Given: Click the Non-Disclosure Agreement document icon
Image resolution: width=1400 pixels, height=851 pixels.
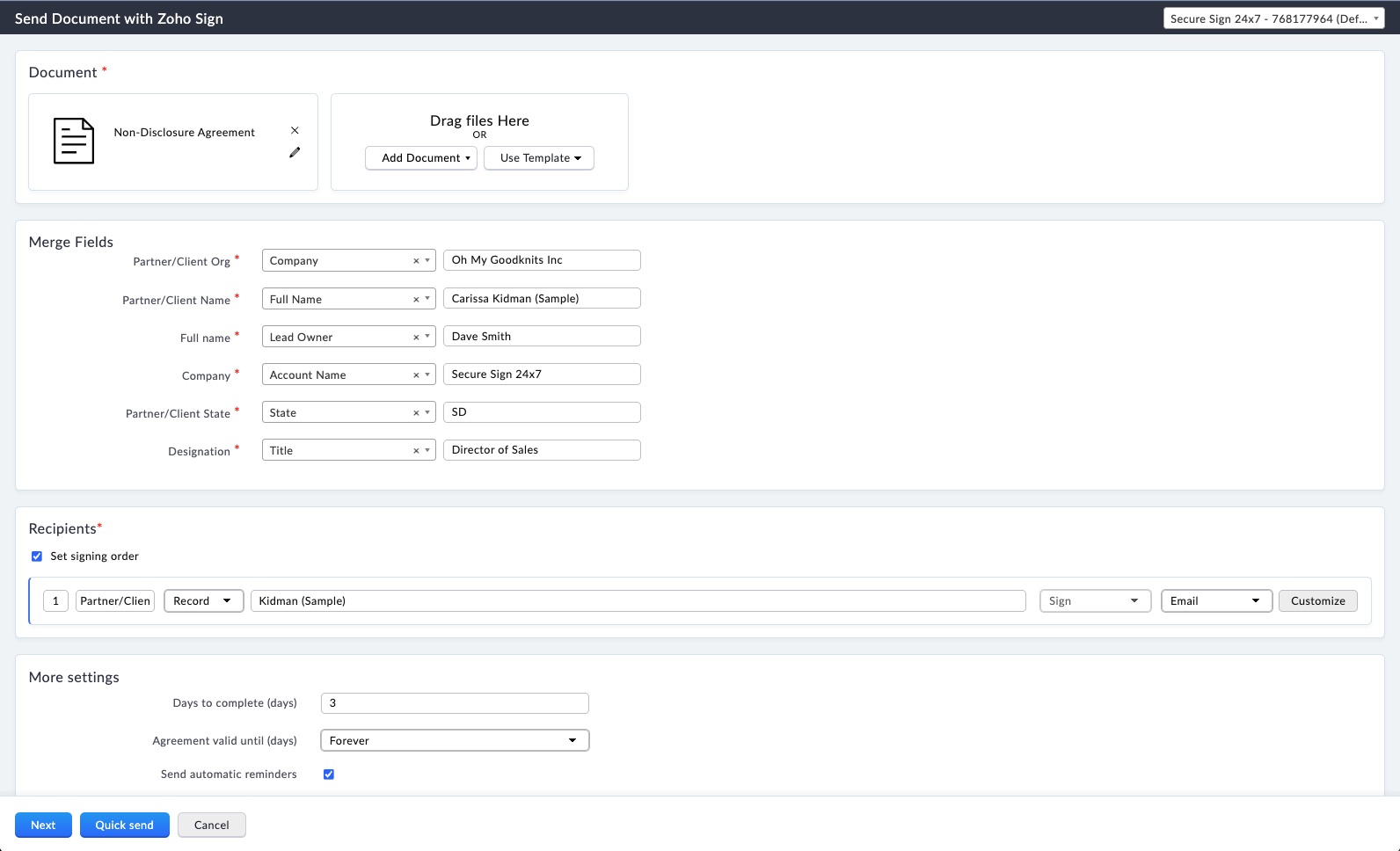Looking at the screenshot, I should tap(74, 141).
